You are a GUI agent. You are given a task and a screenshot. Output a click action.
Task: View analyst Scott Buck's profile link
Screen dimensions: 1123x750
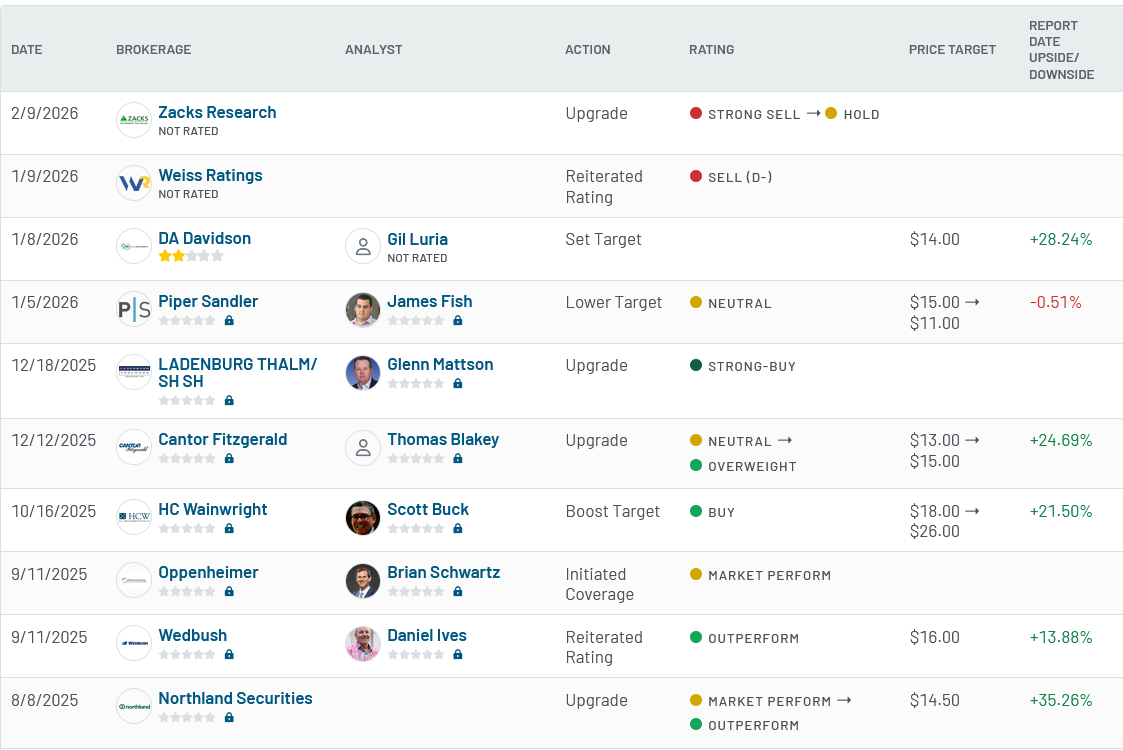[x=428, y=510]
